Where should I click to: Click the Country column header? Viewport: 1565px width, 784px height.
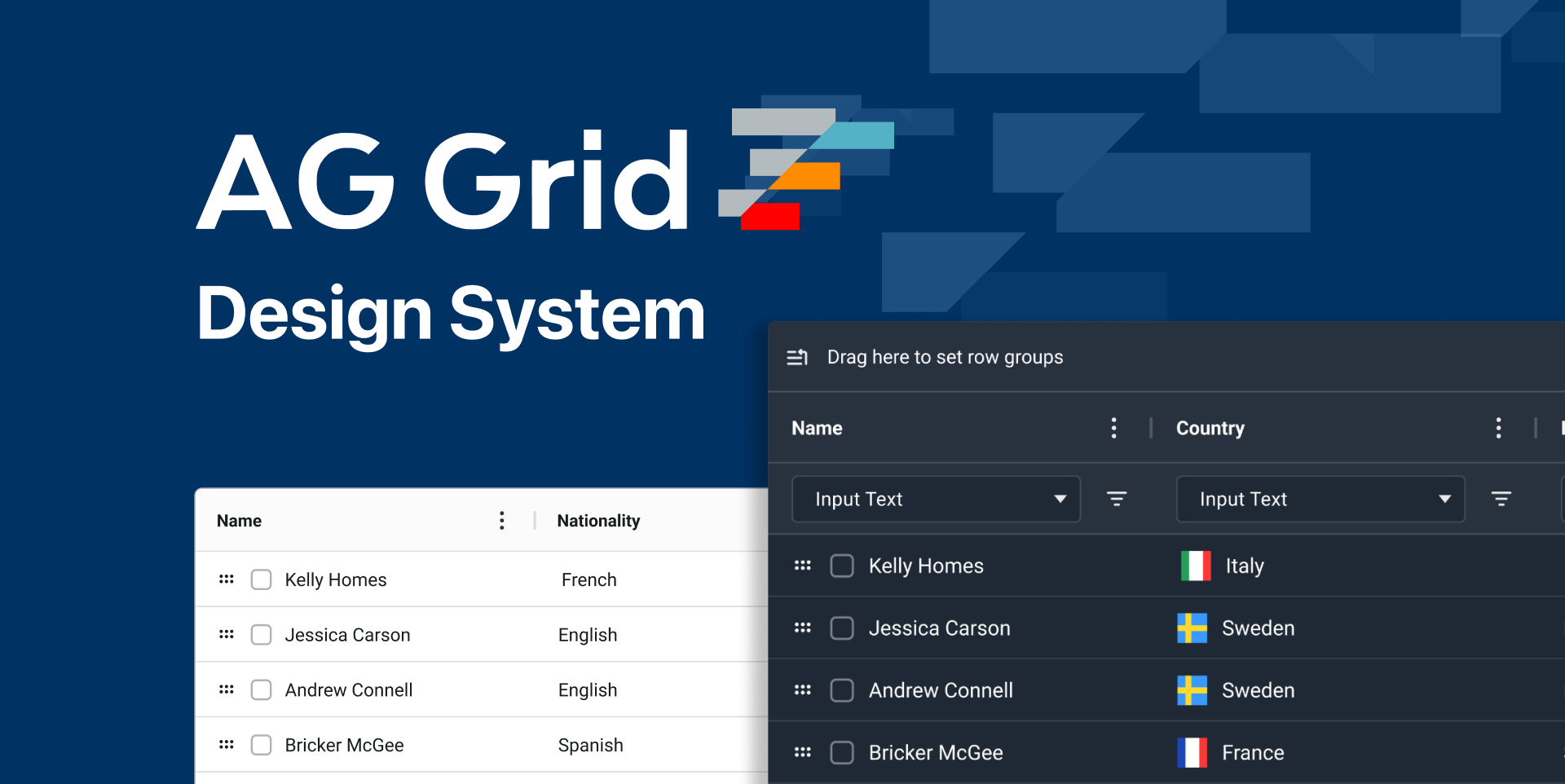click(1210, 428)
